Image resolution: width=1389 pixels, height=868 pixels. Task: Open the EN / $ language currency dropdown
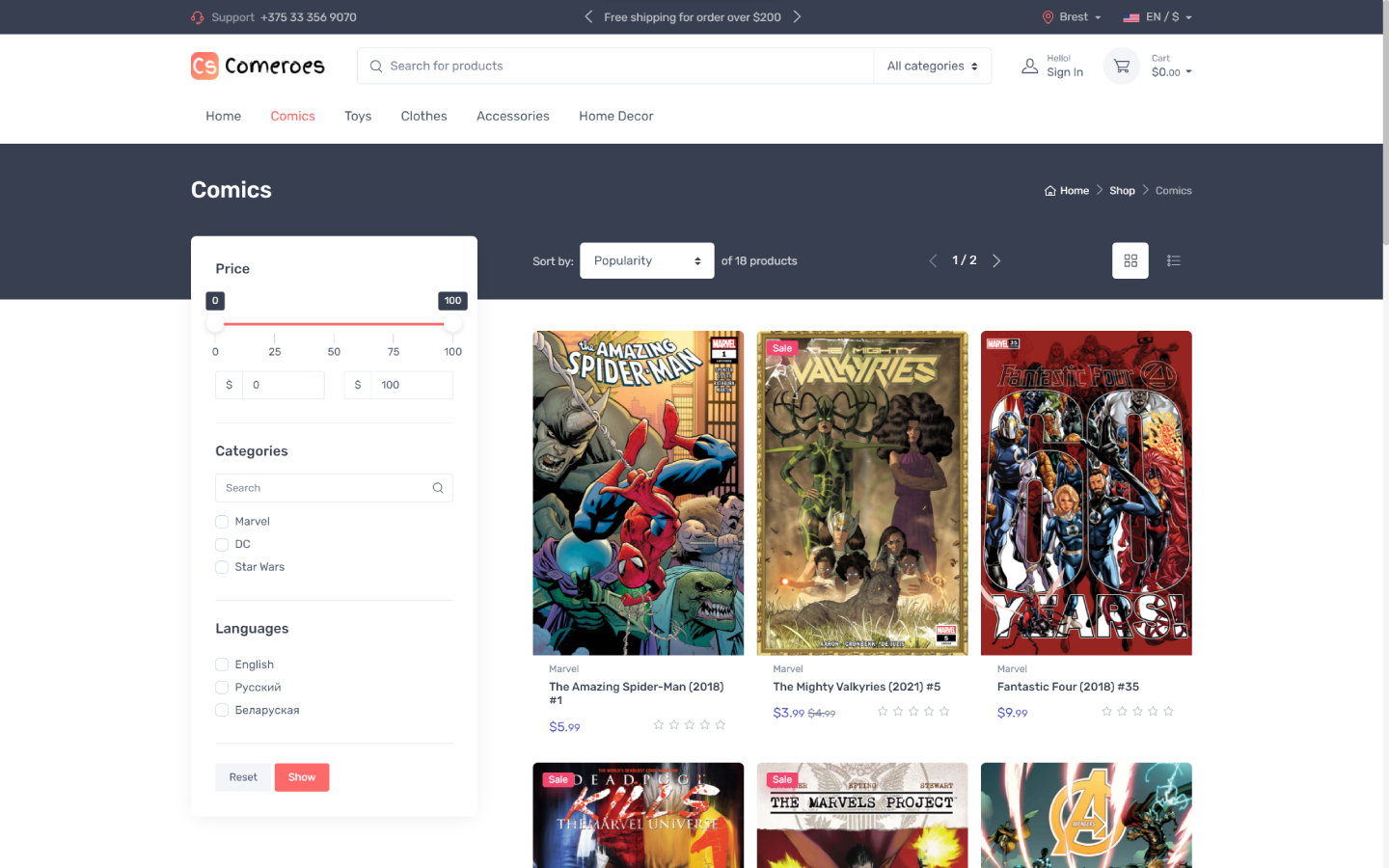(x=1157, y=17)
